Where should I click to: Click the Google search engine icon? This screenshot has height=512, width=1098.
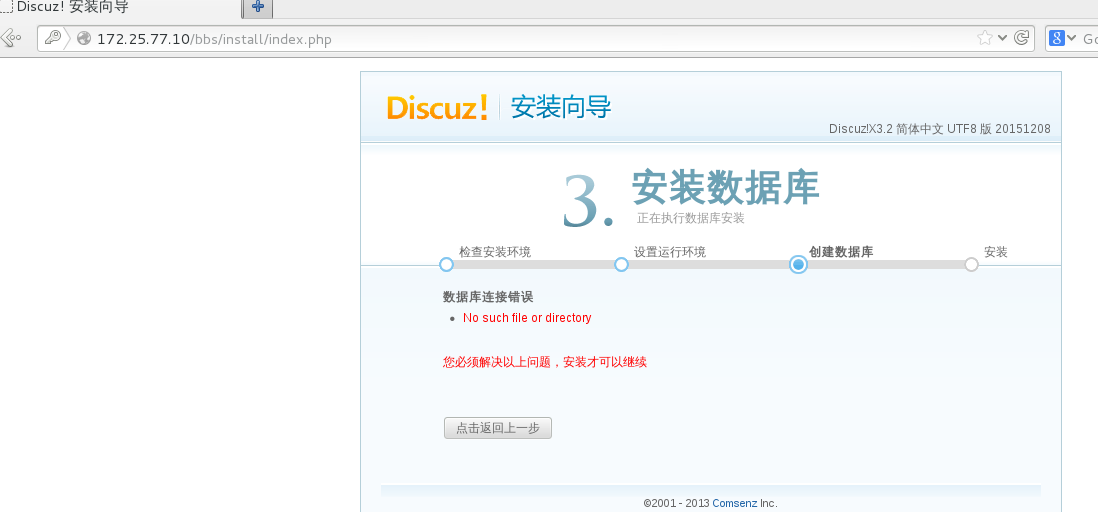1057,38
